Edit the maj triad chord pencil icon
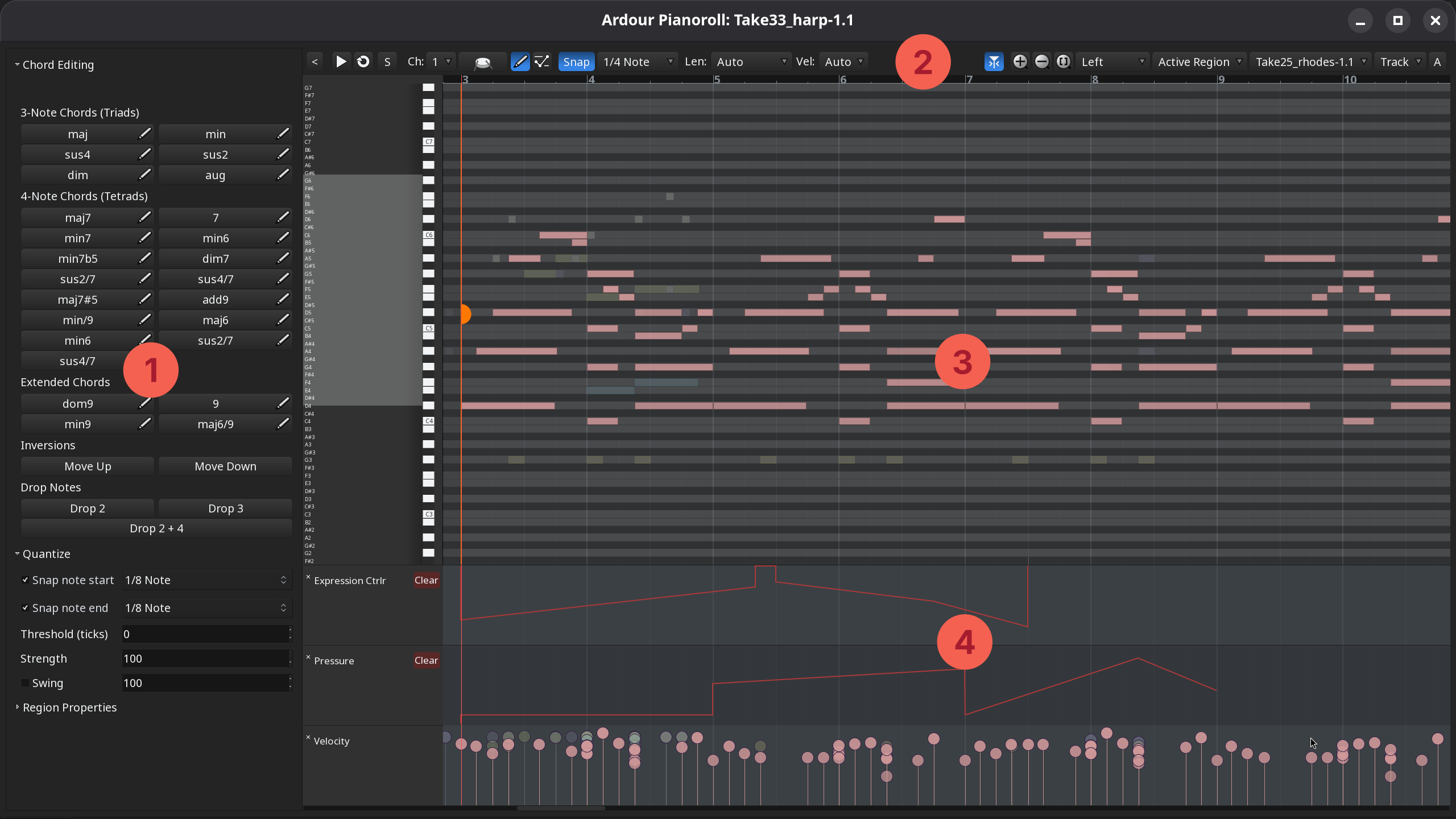The width and height of the screenshot is (1456, 819). (x=145, y=134)
